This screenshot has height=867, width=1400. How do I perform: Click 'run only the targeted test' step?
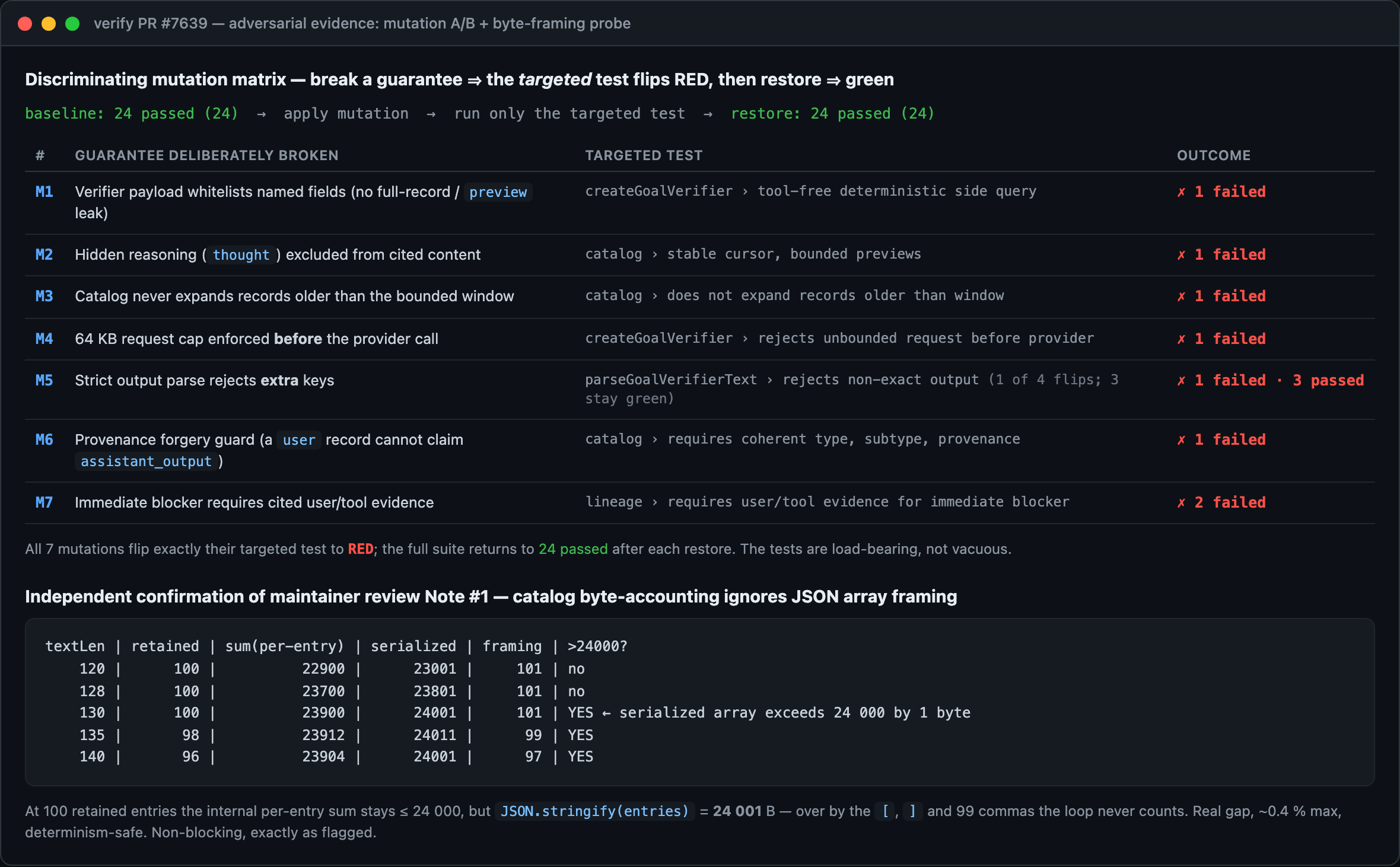pyautogui.click(x=569, y=113)
